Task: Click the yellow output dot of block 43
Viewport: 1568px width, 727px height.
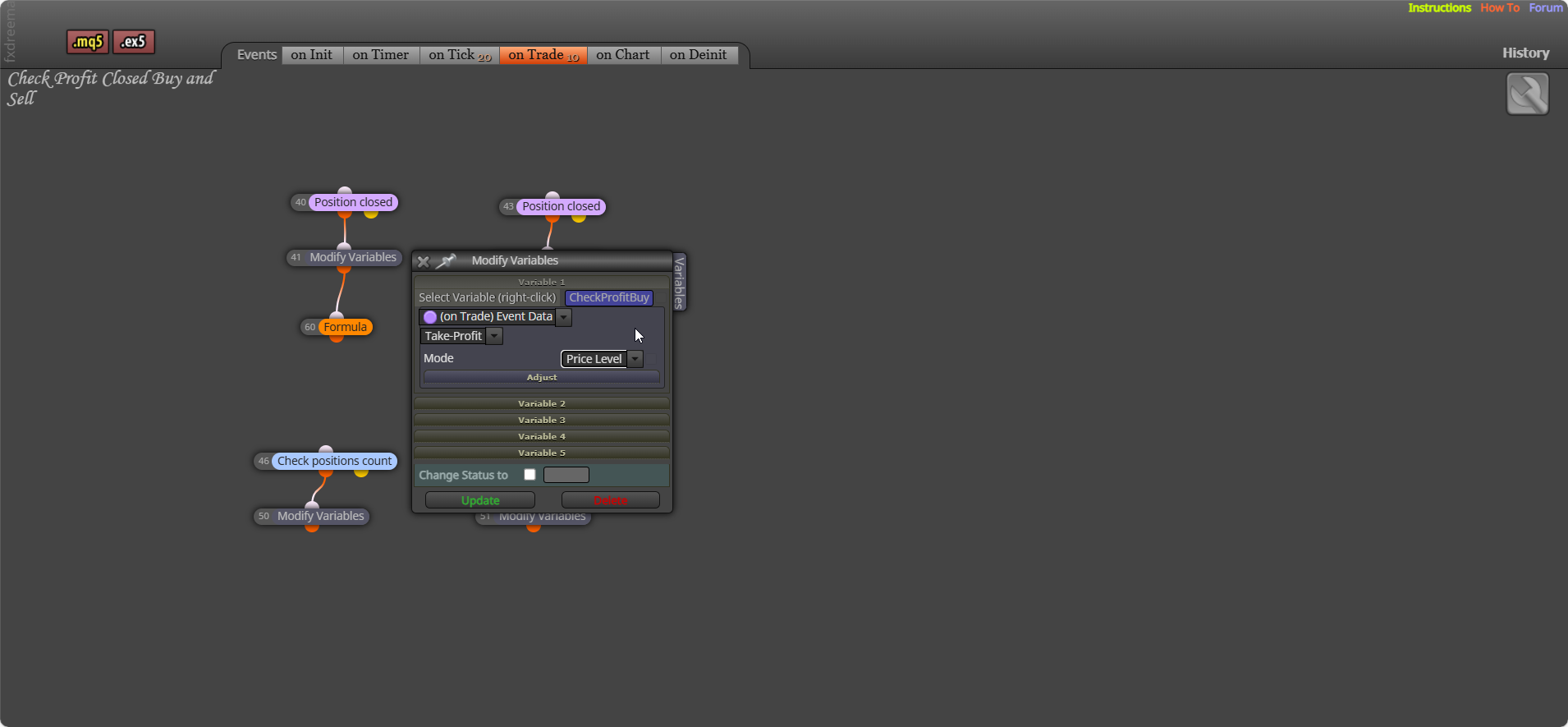Action: click(579, 219)
